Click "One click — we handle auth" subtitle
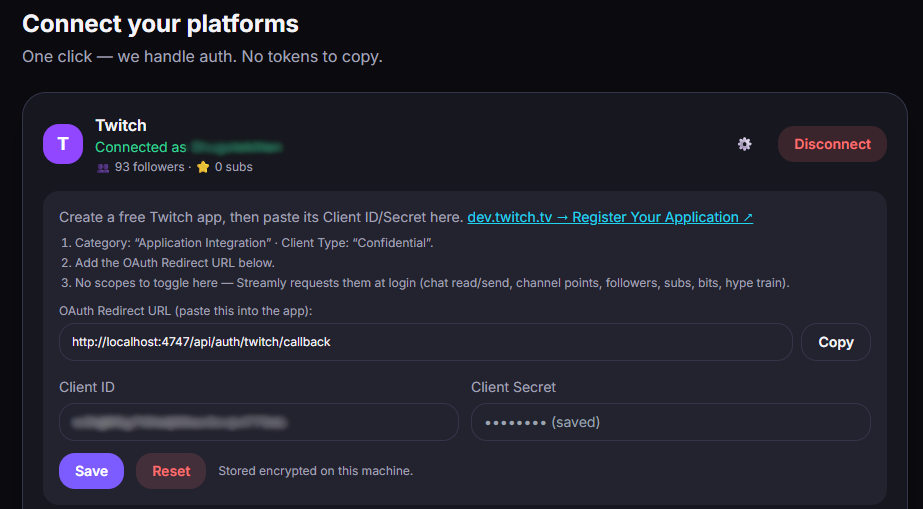Image resolution: width=923 pixels, height=509 pixels. (x=202, y=56)
